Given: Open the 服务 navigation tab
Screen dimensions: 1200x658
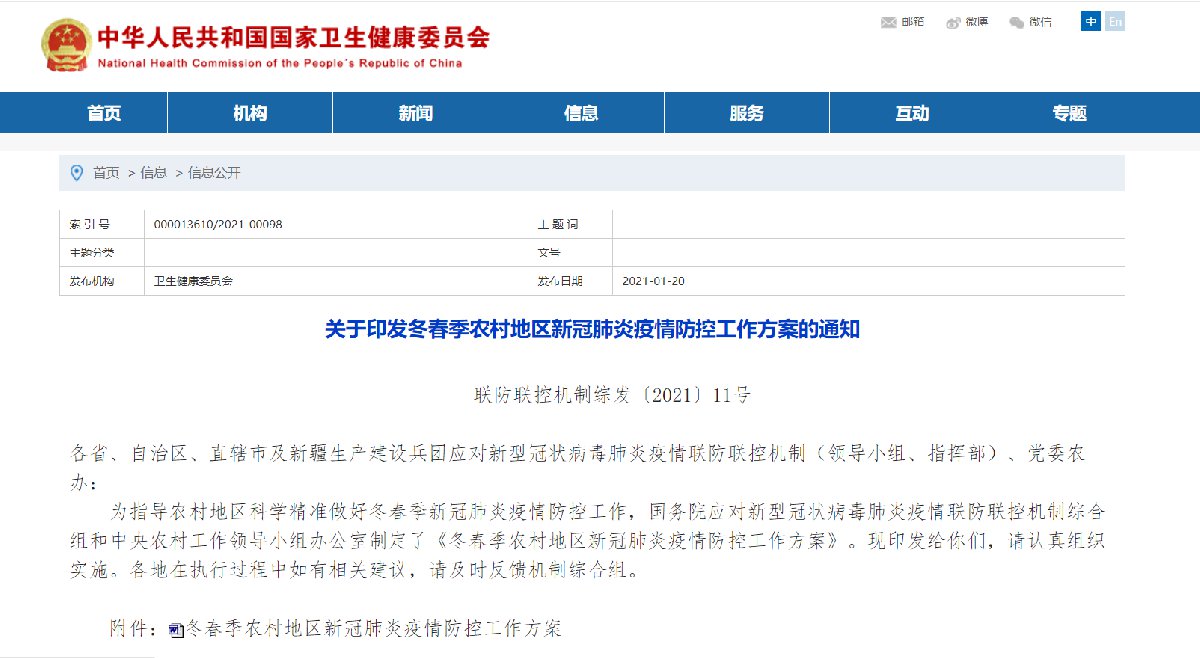Looking at the screenshot, I should click(747, 113).
